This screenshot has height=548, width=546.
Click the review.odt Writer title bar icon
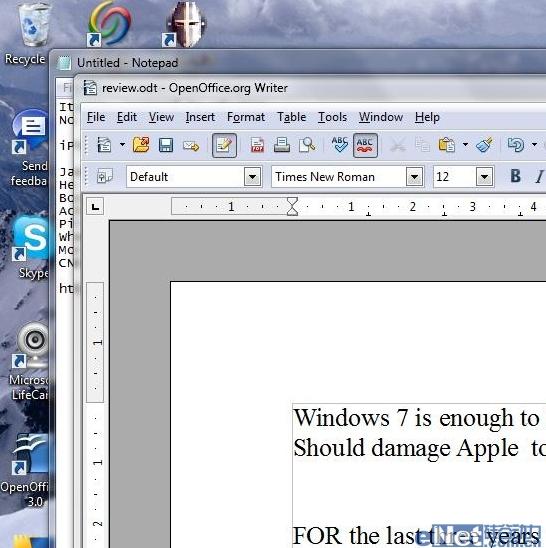click(90, 88)
